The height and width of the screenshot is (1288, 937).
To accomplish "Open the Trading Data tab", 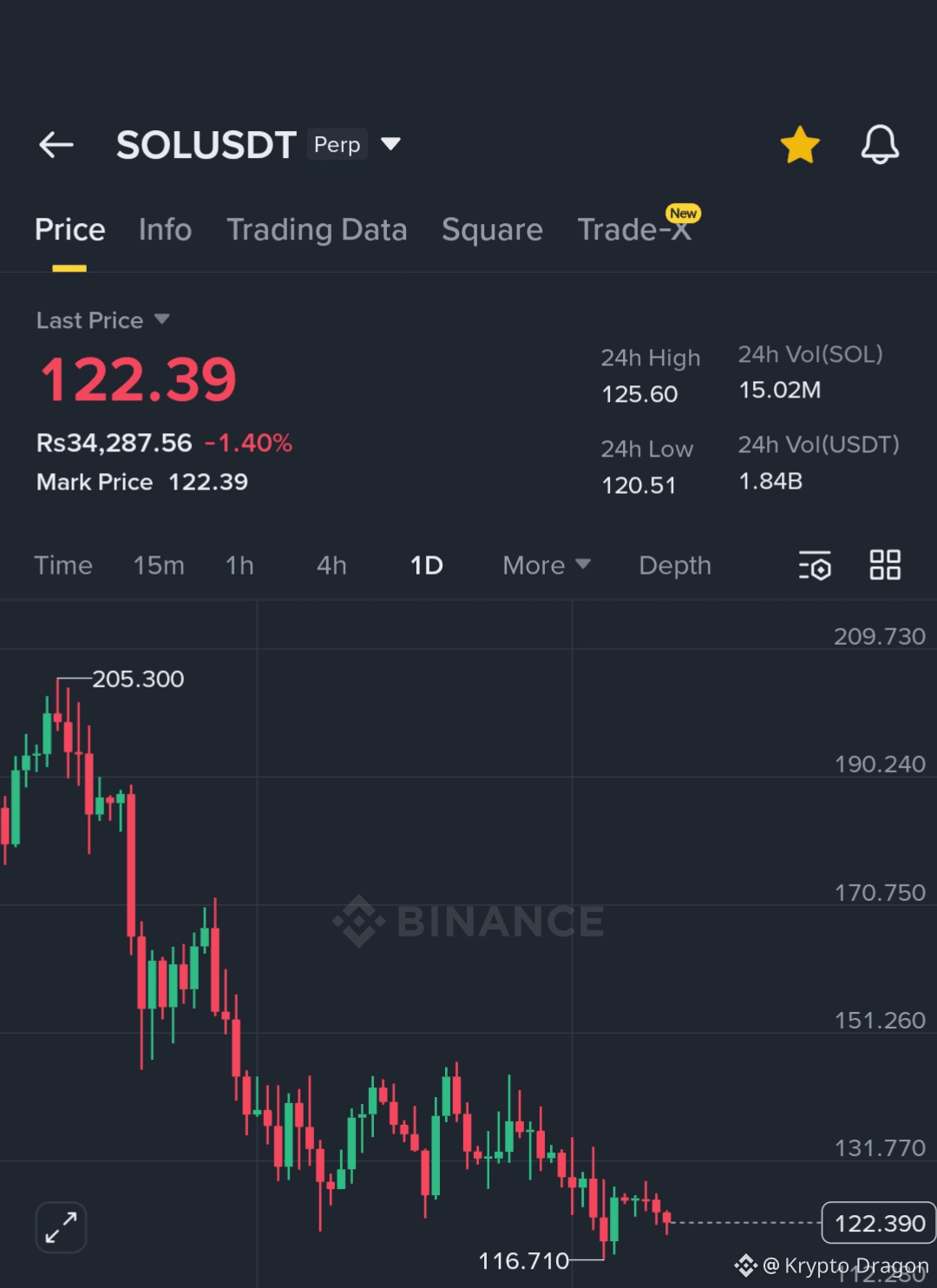I will 317,229.
